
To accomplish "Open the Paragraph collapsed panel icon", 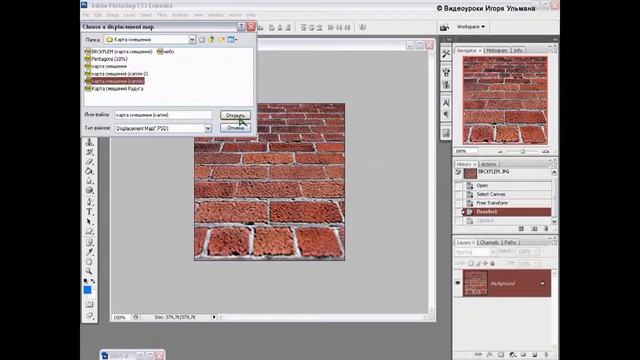I will pyautogui.click(x=446, y=114).
